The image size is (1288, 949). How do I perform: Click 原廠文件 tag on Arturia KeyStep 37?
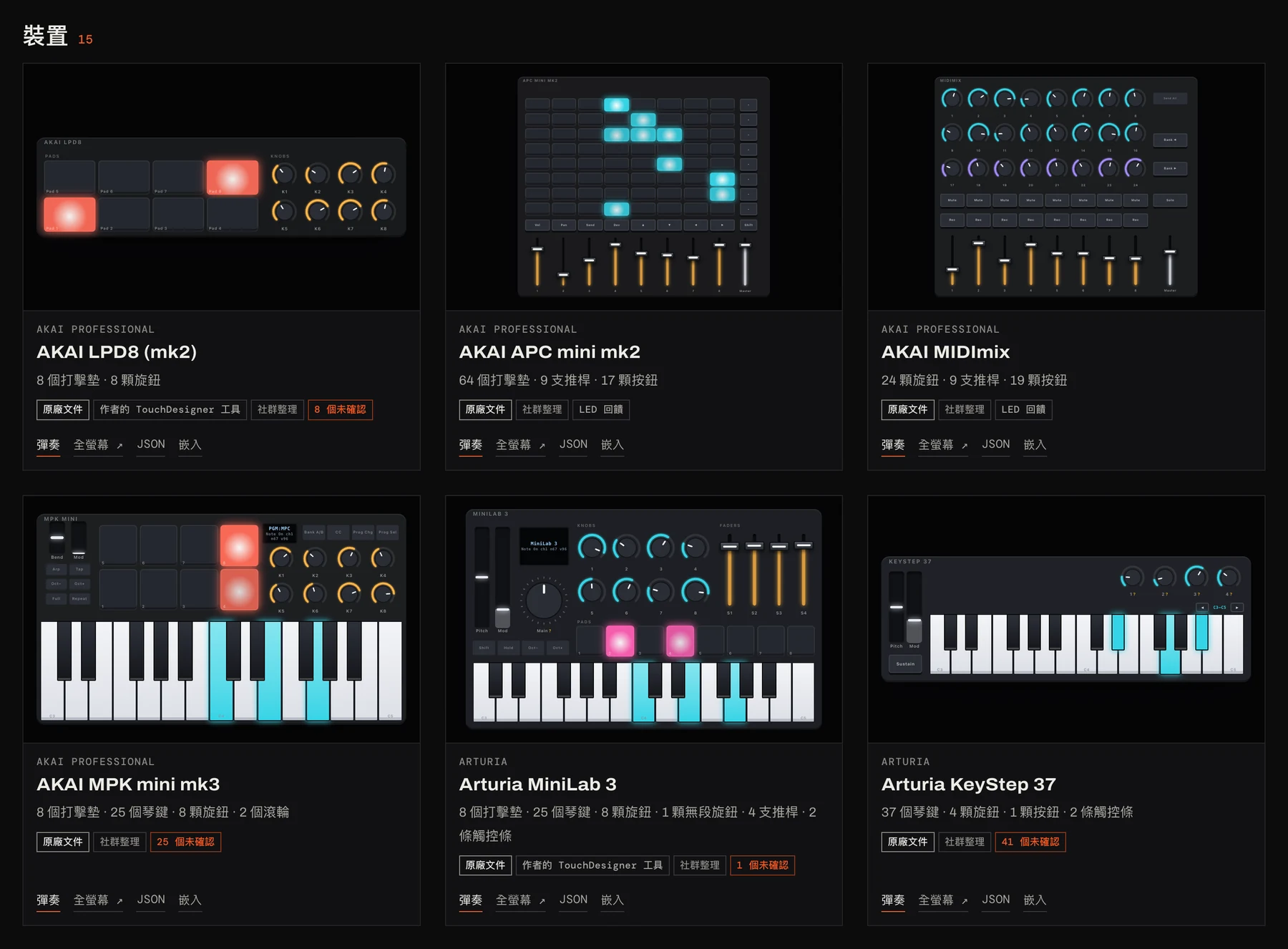point(907,842)
